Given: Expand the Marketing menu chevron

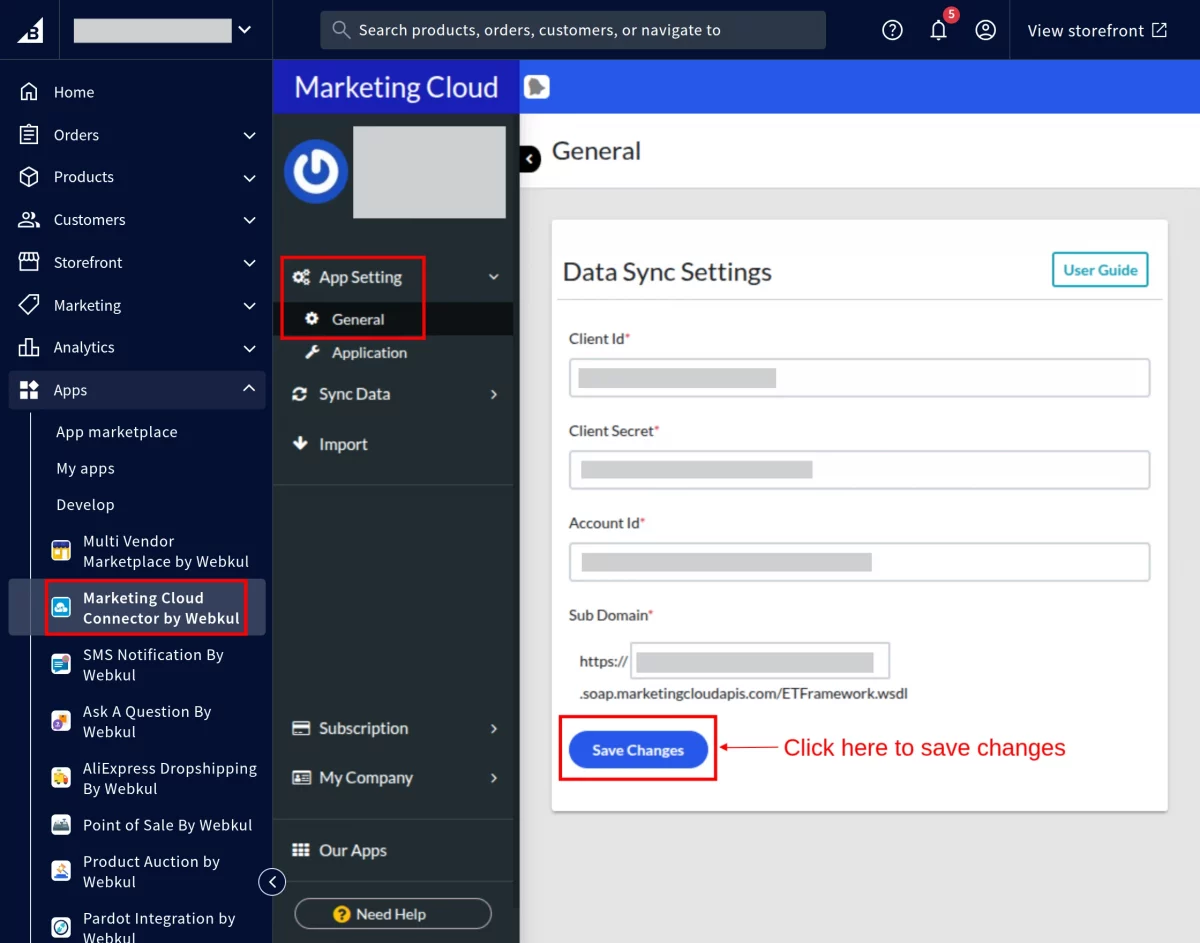Looking at the screenshot, I should (x=249, y=305).
